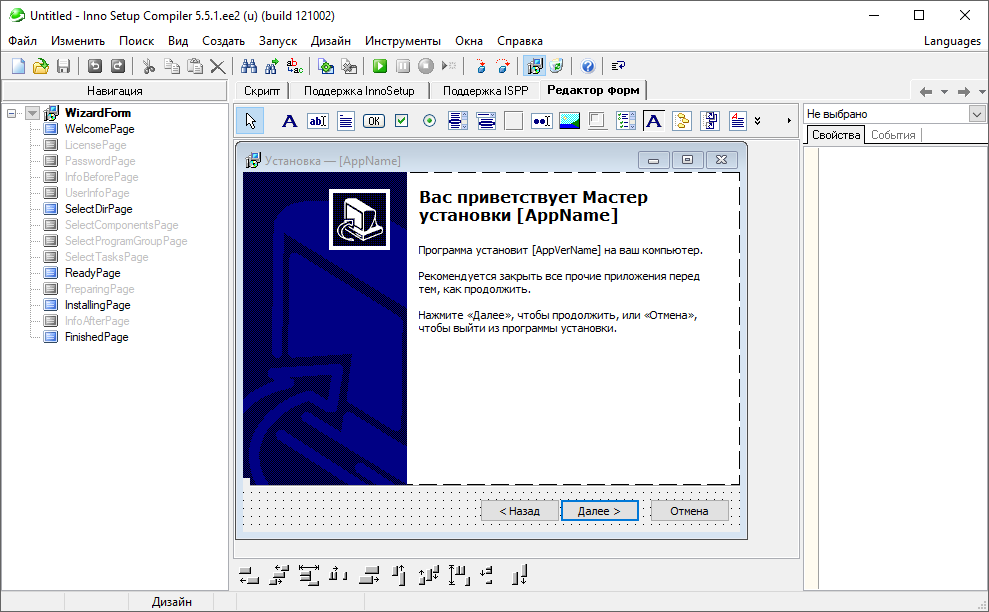The image size is (989, 612).
Task: Select the Edit box 'ab' component tool
Action: click(x=317, y=121)
